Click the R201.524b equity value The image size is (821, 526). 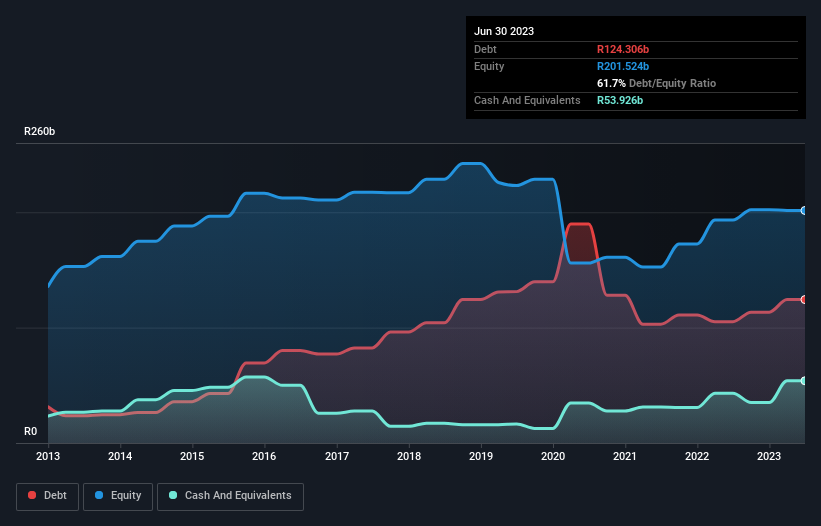pos(623,66)
